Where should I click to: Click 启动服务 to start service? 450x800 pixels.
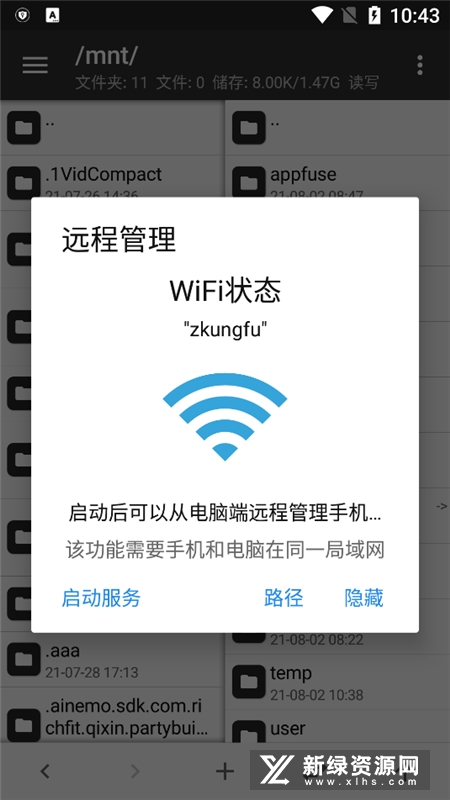coord(101,598)
